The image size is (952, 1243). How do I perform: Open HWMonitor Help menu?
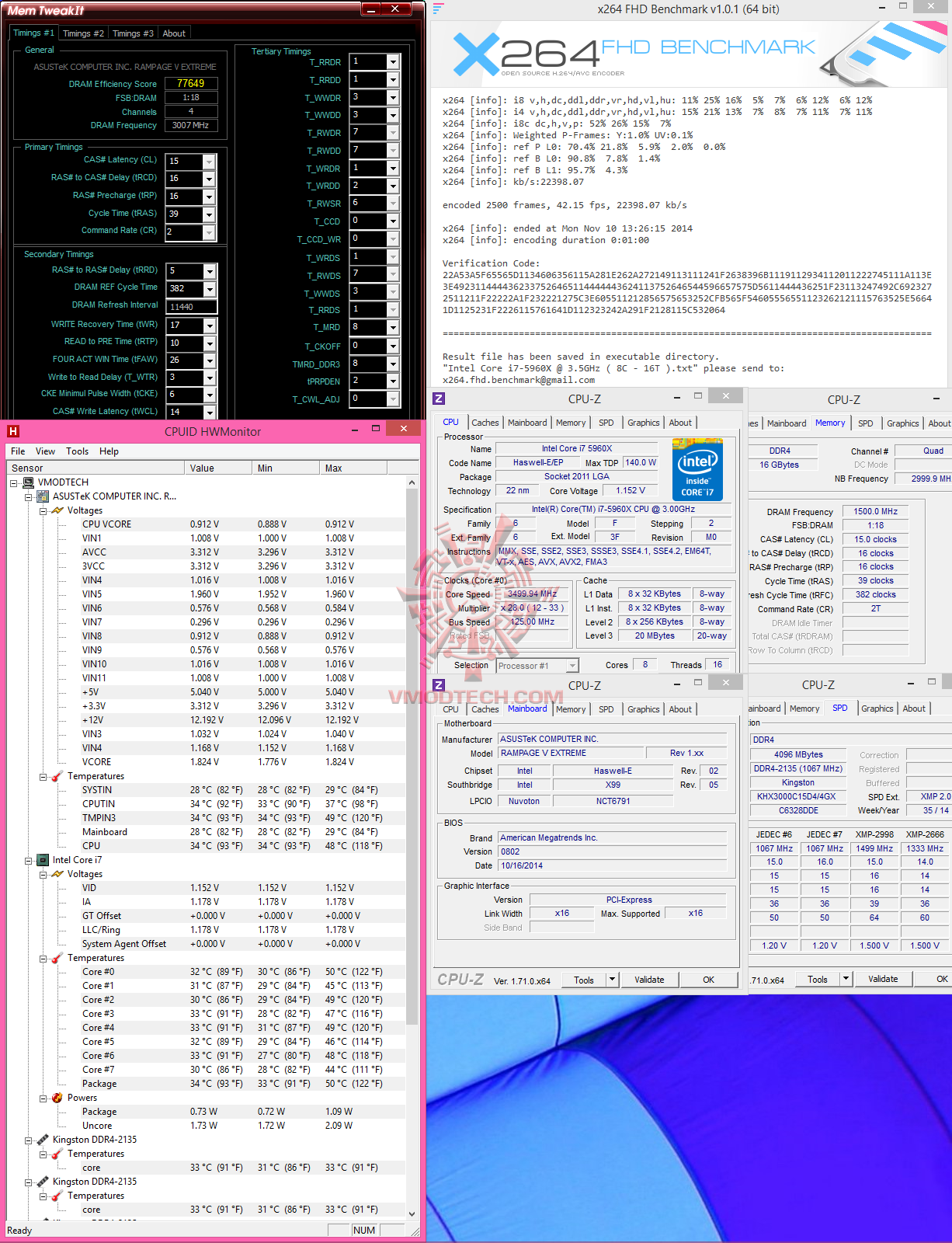point(109,451)
